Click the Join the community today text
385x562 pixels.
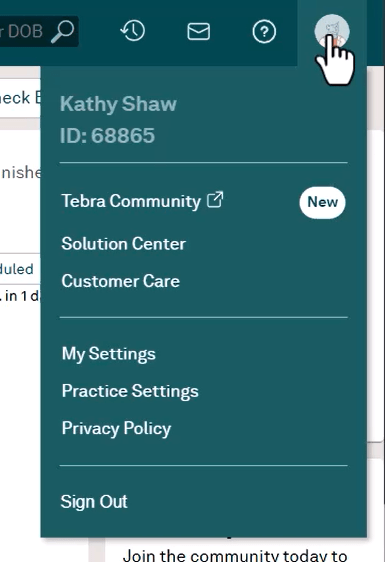tap(235, 555)
